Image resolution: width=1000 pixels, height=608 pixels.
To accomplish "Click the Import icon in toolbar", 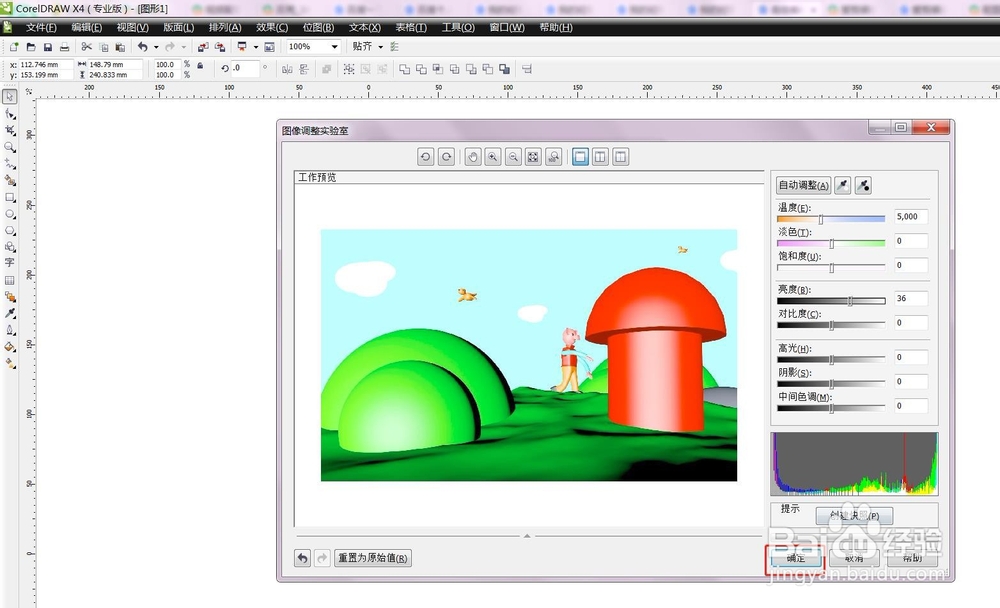I will 203,47.
